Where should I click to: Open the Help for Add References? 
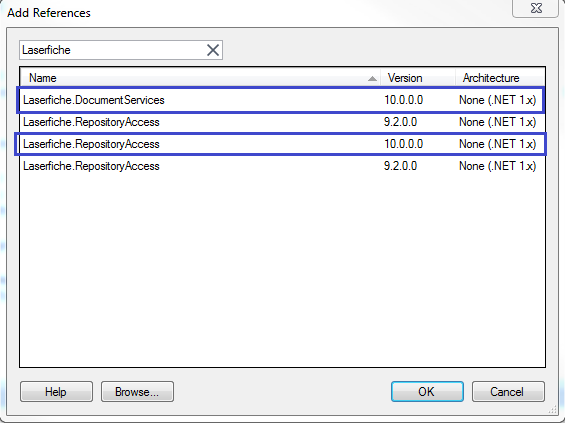(56, 392)
